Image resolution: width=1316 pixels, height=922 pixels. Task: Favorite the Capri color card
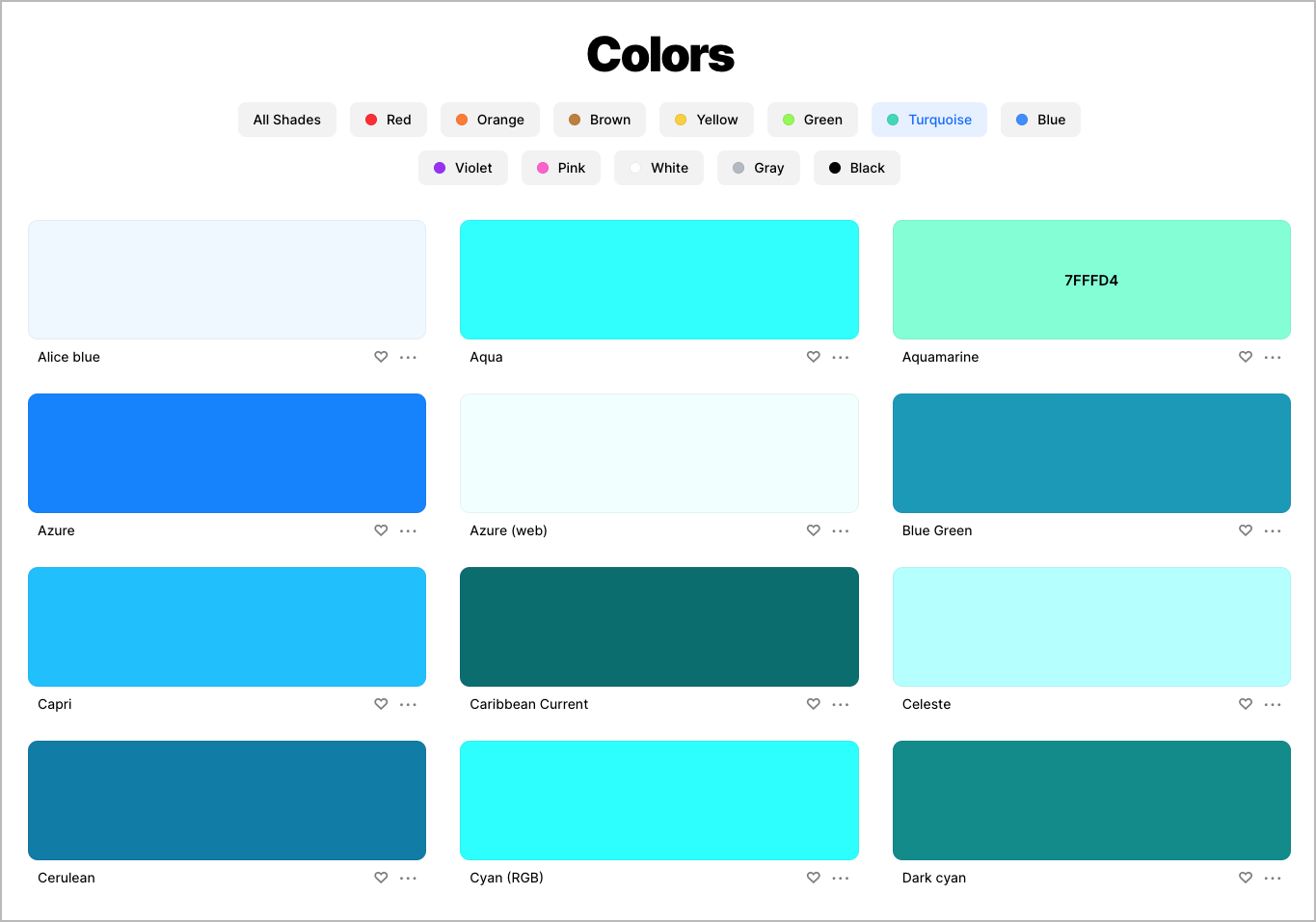pyautogui.click(x=381, y=704)
